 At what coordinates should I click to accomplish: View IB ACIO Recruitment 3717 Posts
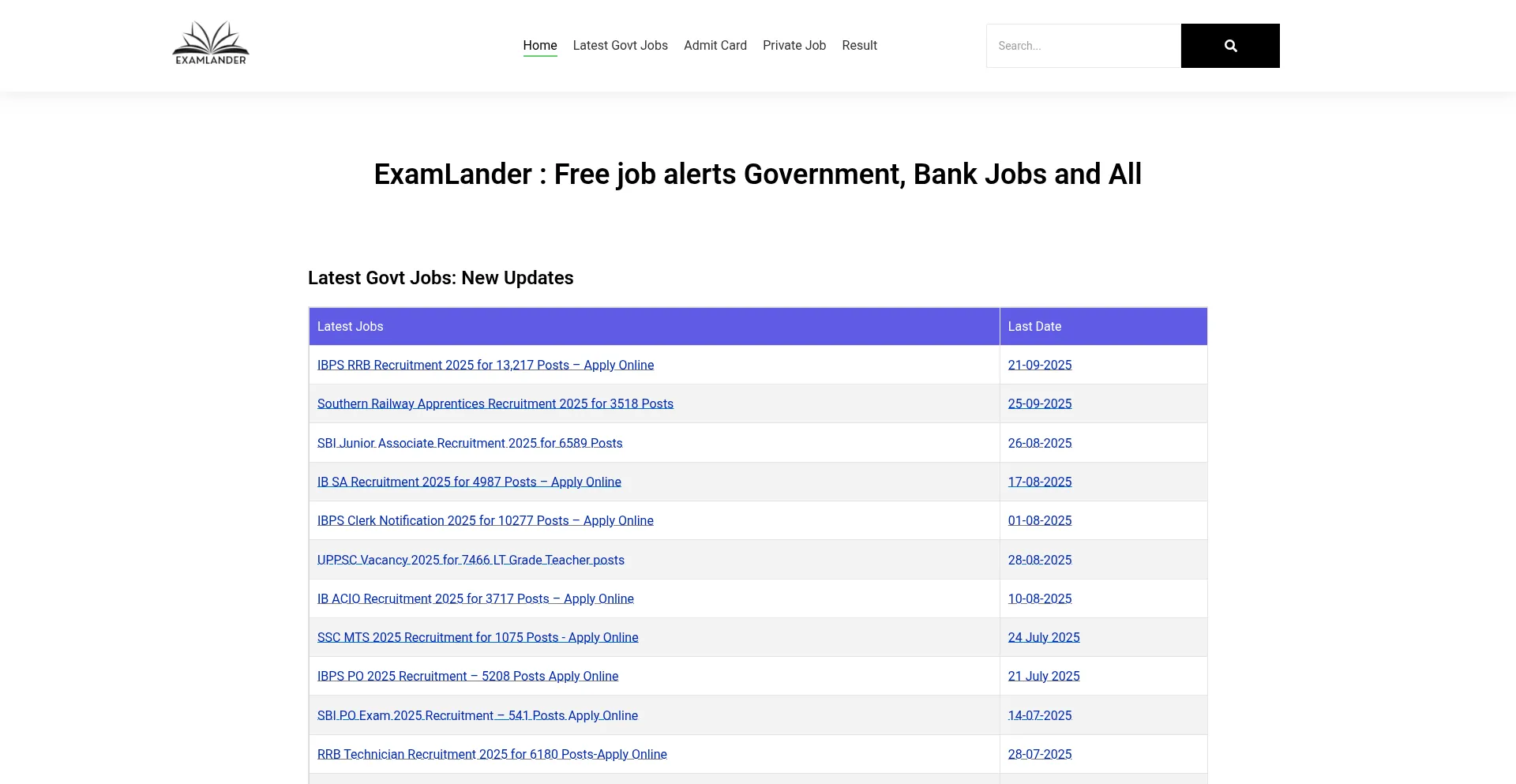point(475,598)
